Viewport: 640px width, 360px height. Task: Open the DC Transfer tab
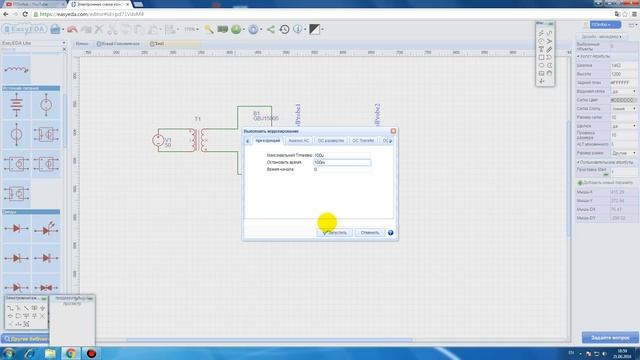363,141
